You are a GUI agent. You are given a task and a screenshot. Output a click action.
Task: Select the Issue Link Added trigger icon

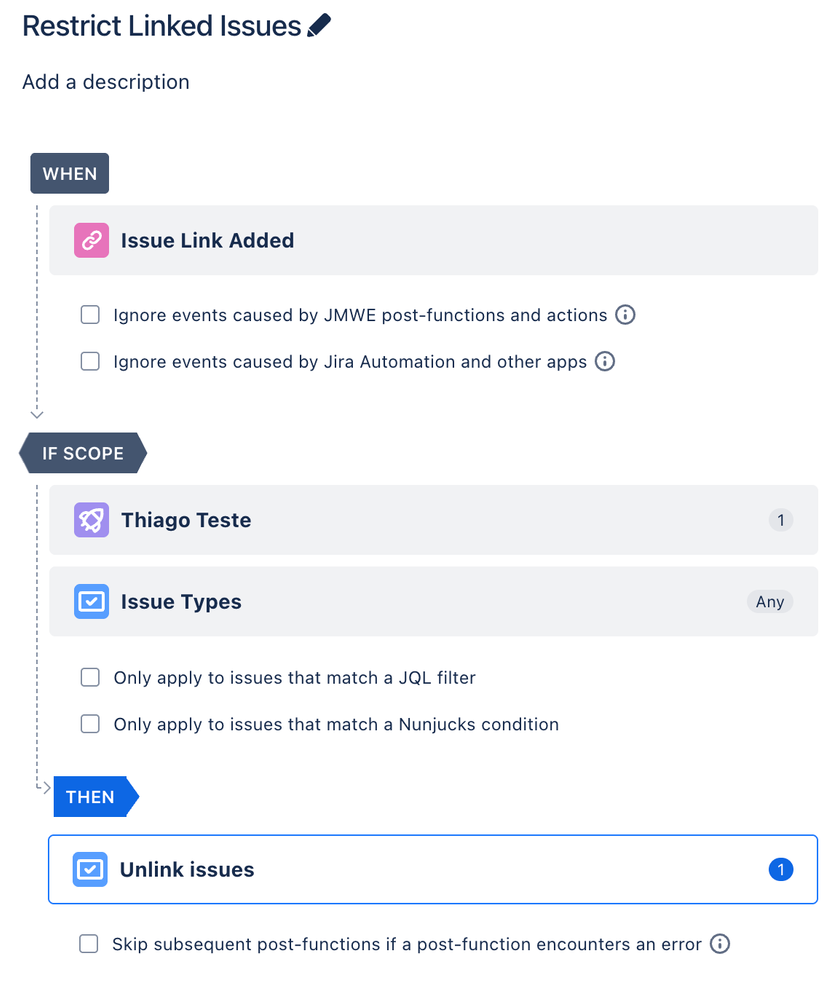tap(90, 240)
